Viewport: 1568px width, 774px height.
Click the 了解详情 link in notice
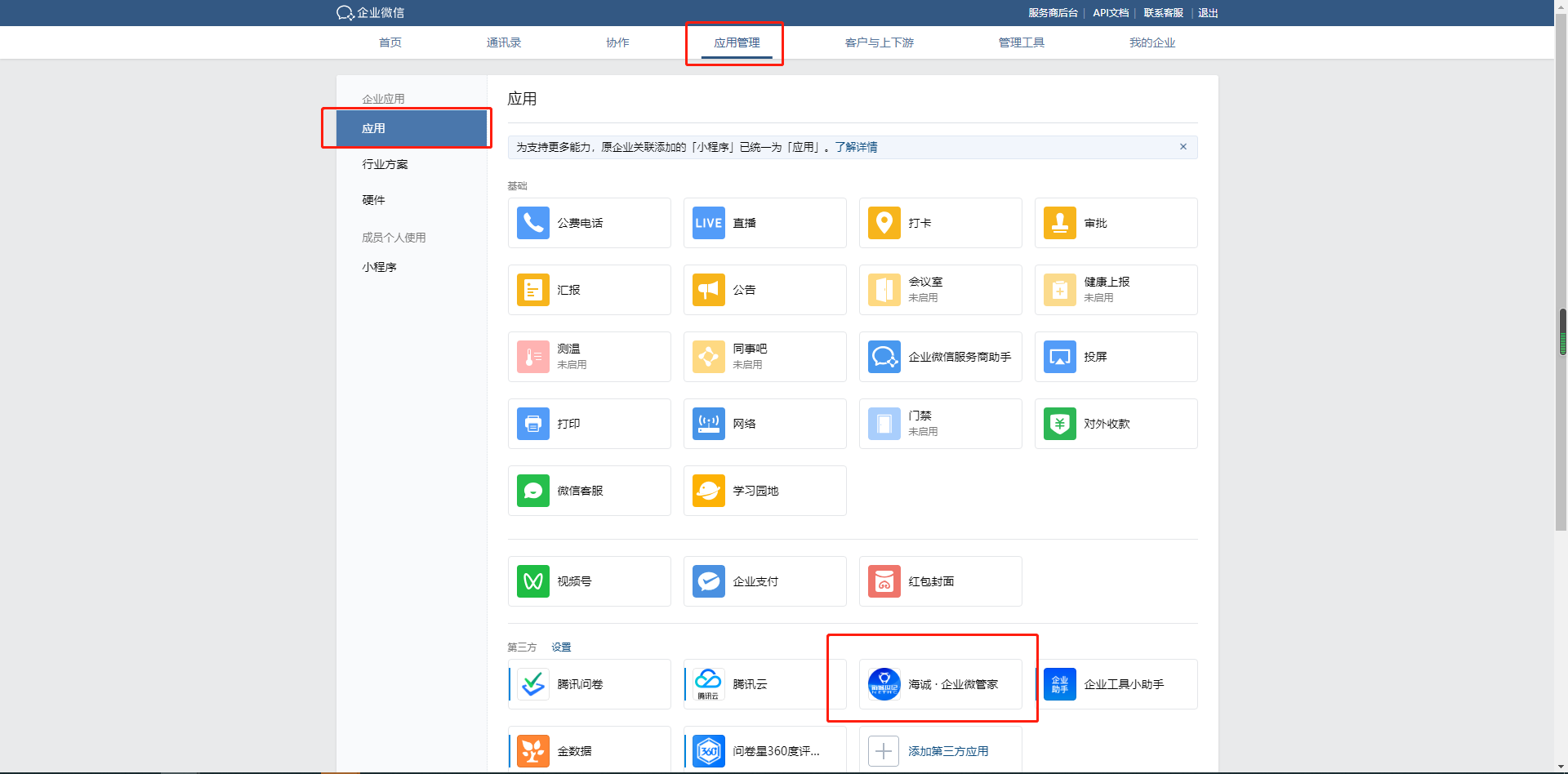point(856,147)
